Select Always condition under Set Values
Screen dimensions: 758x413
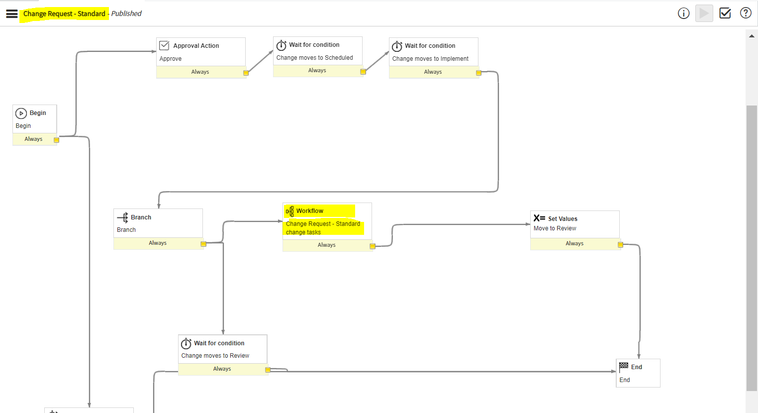[574, 243]
